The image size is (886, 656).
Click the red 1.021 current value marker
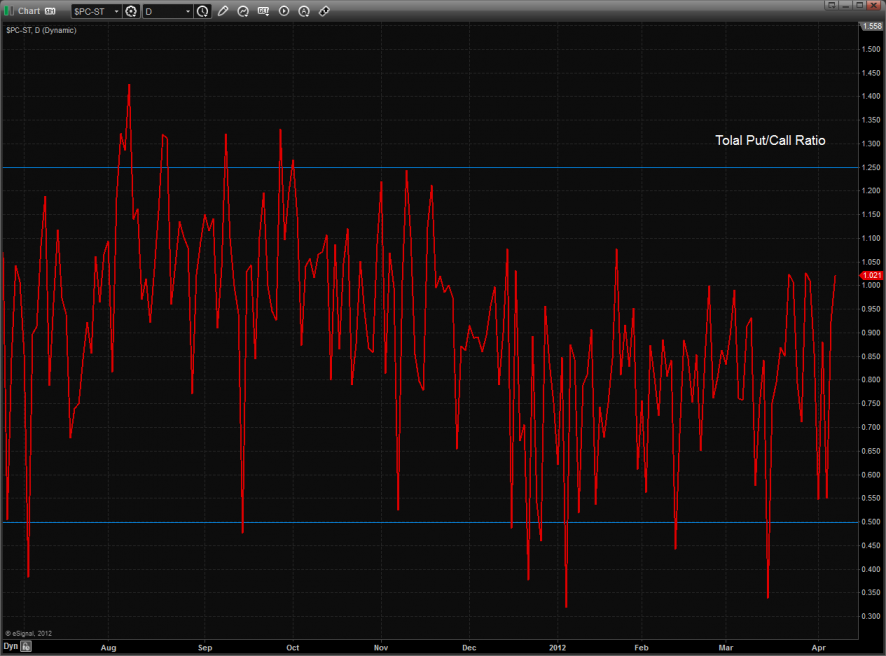click(871, 275)
